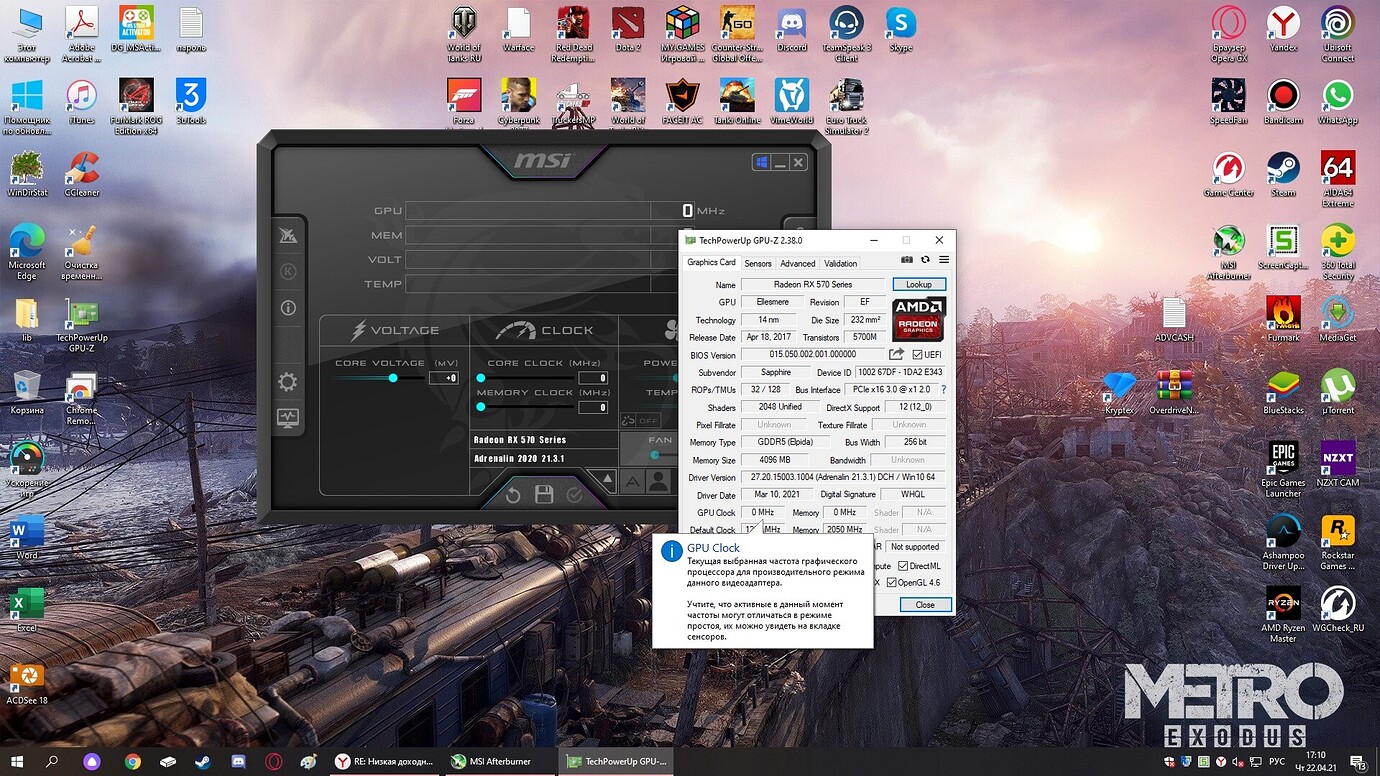Open NZXT CAM desktop icon
Screen dimensions: 1380x776
point(1338,463)
